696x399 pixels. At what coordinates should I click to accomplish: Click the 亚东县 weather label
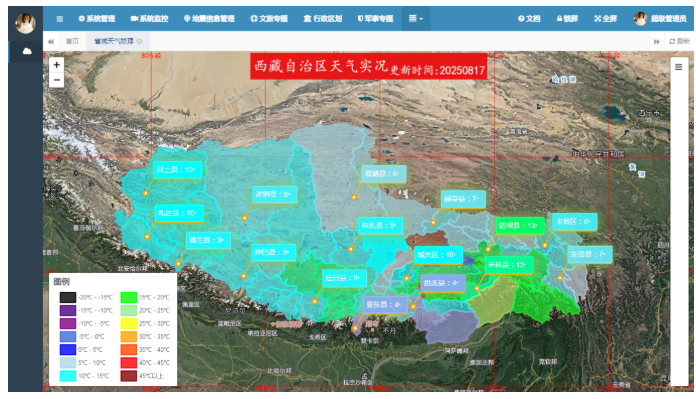coord(385,304)
